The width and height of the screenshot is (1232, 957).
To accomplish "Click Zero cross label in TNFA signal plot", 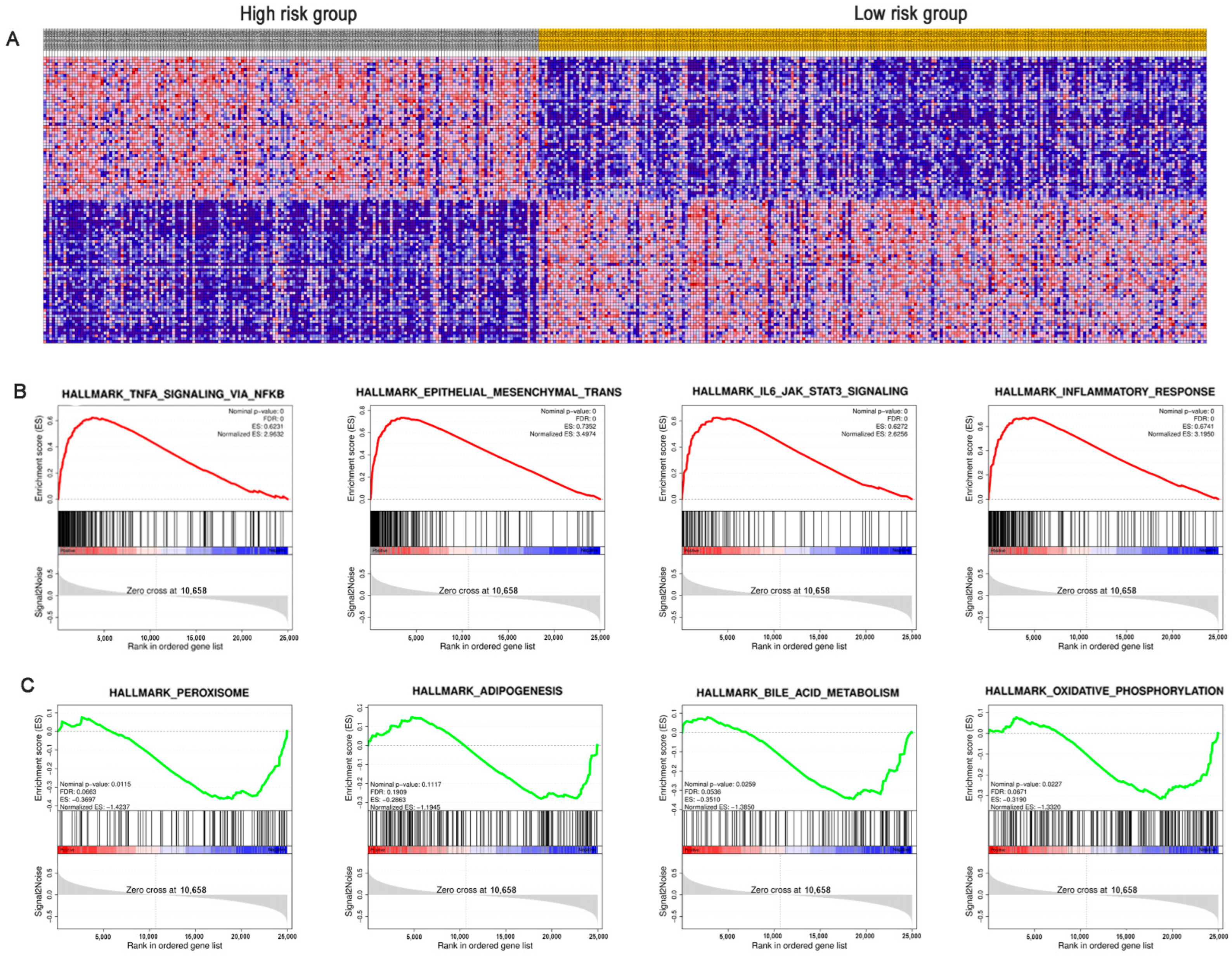I will pyautogui.click(x=166, y=590).
